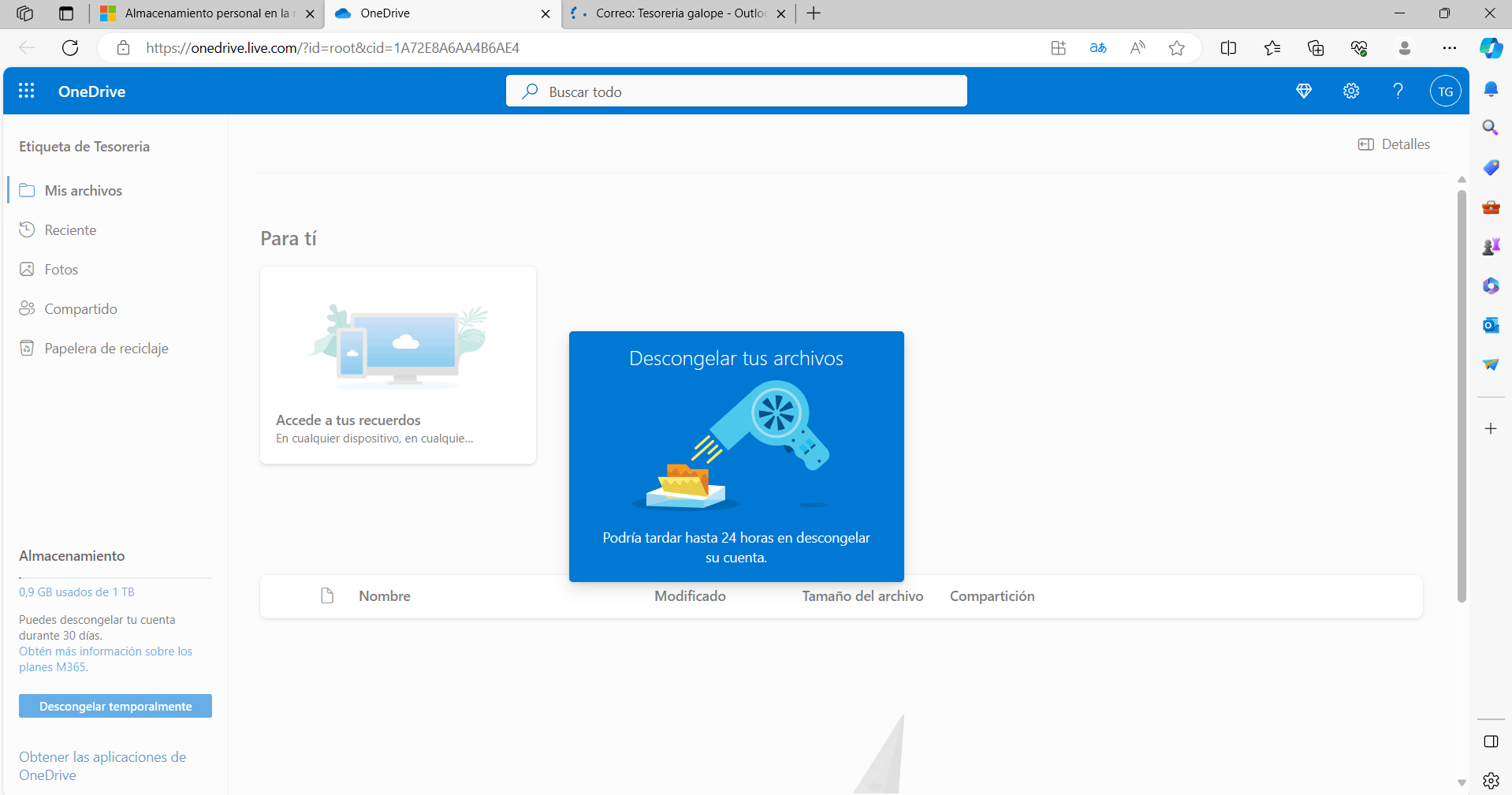Open the help question mark
Image resolution: width=1512 pixels, height=795 pixels.
1398,91
